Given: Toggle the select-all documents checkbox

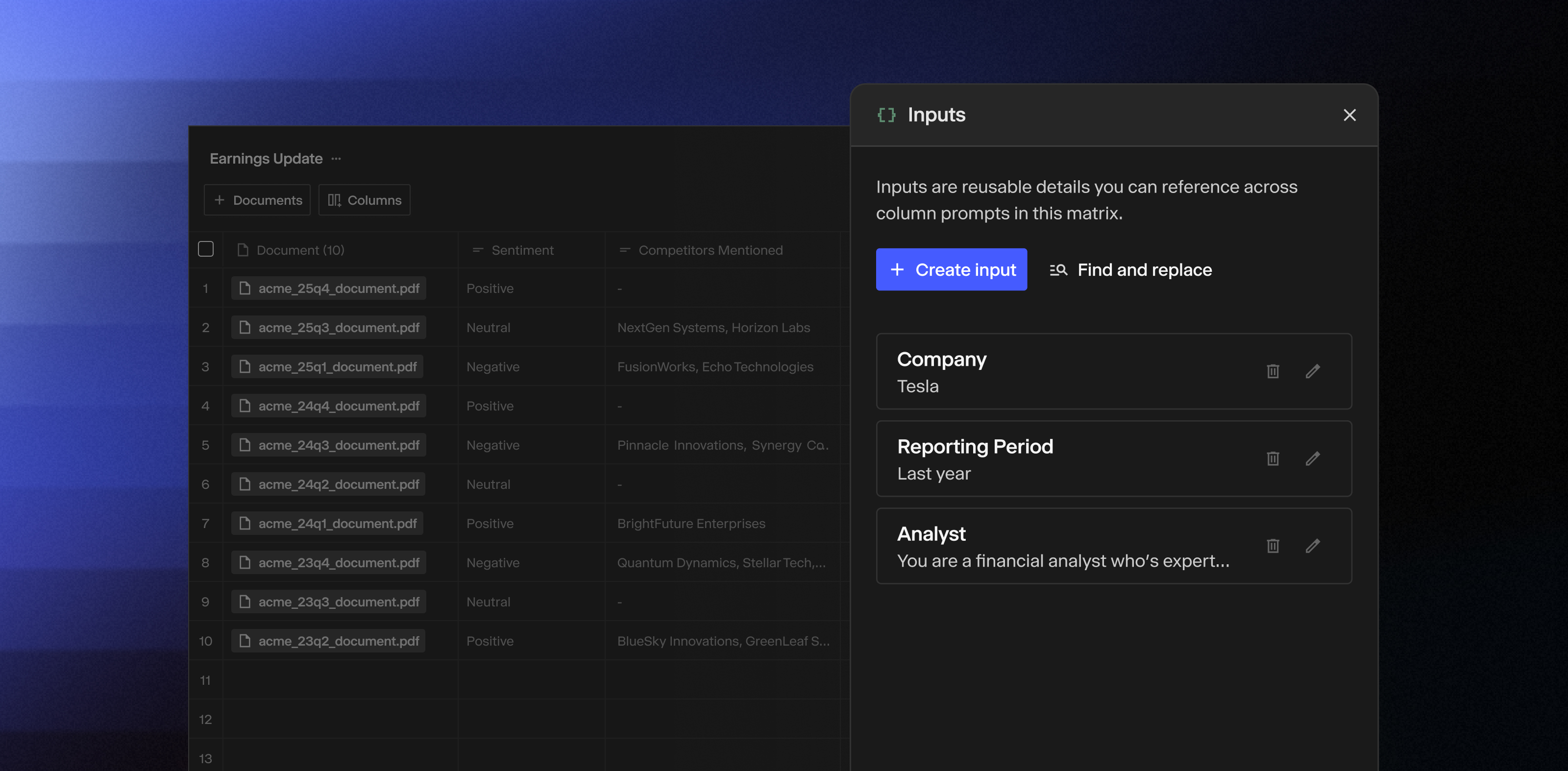Looking at the screenshot, I should pos(206,249).
